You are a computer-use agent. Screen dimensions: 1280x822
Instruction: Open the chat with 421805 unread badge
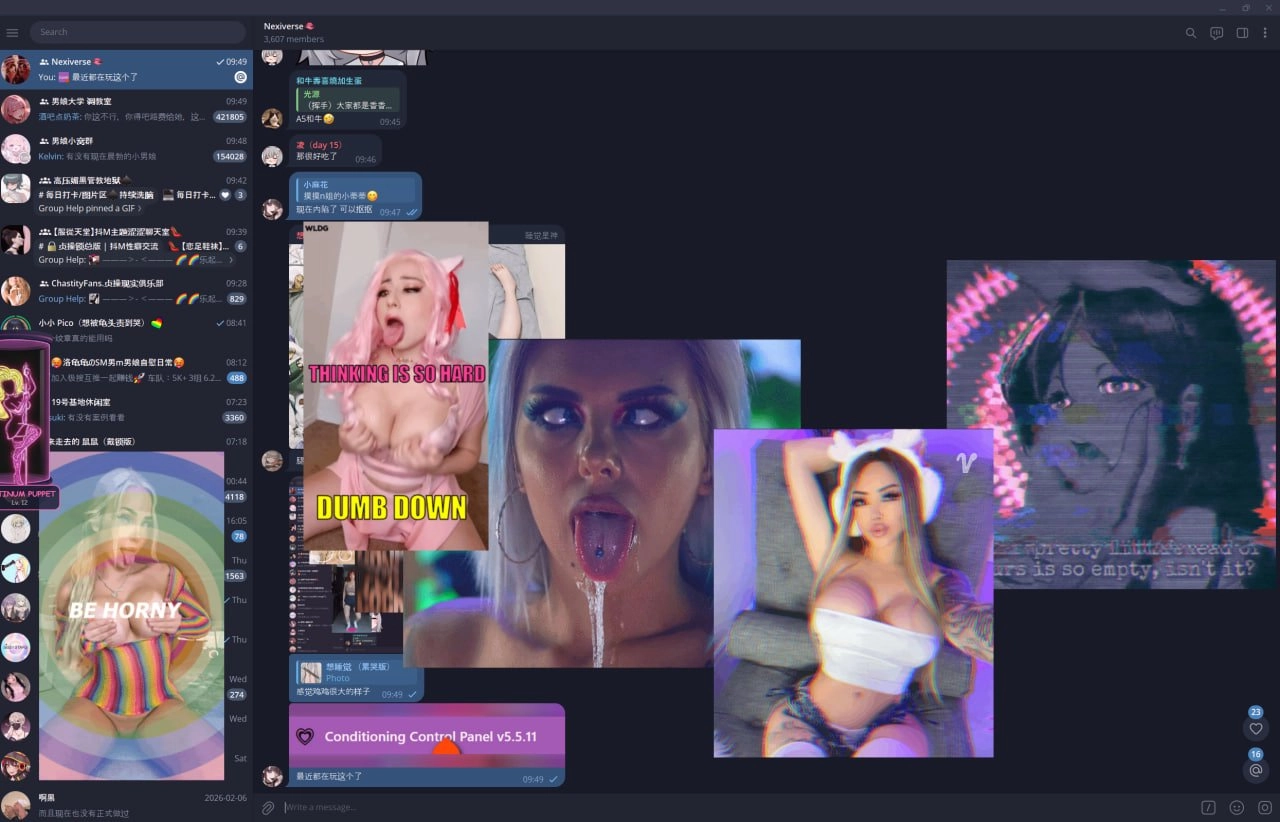coord(126,109)
